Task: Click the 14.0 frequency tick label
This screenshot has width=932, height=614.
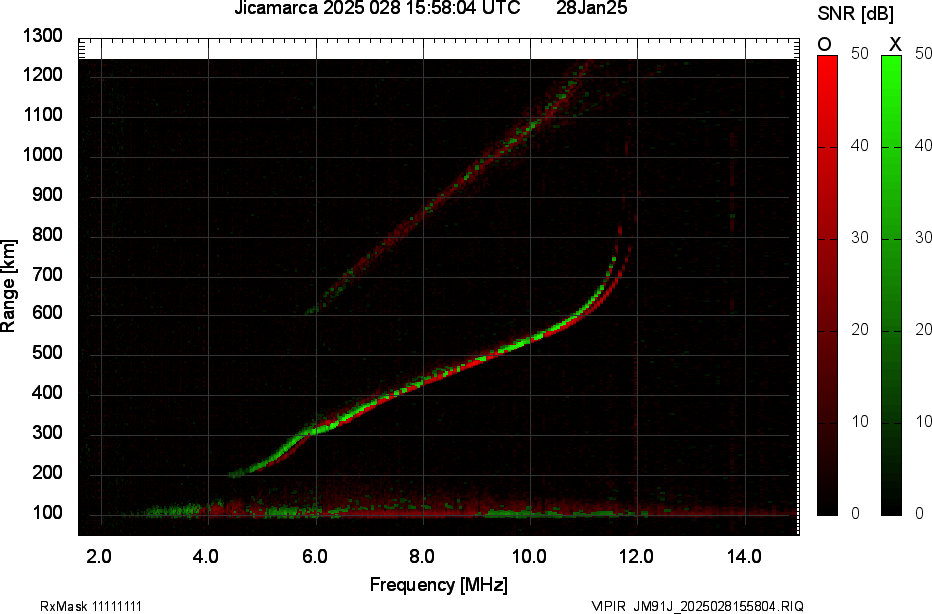Action: click(744, 557)
